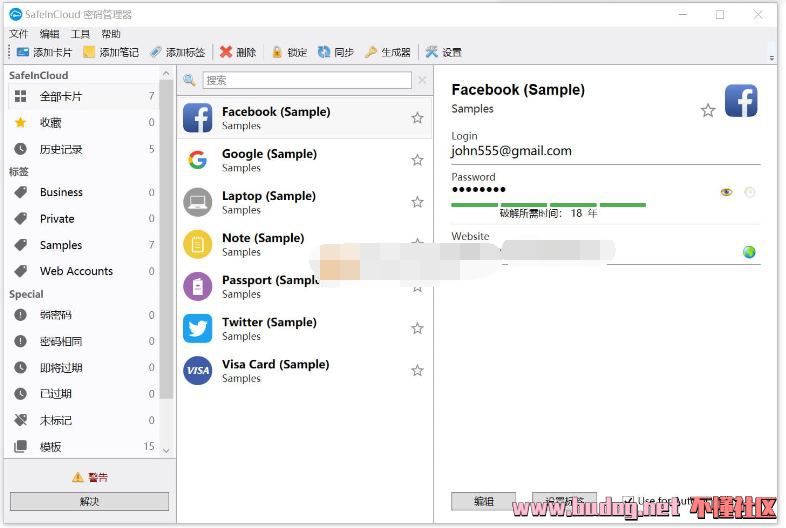Click the red X Delete (删除) toolbar button
The width and height of the screenshot is (786, 528).
238,52
